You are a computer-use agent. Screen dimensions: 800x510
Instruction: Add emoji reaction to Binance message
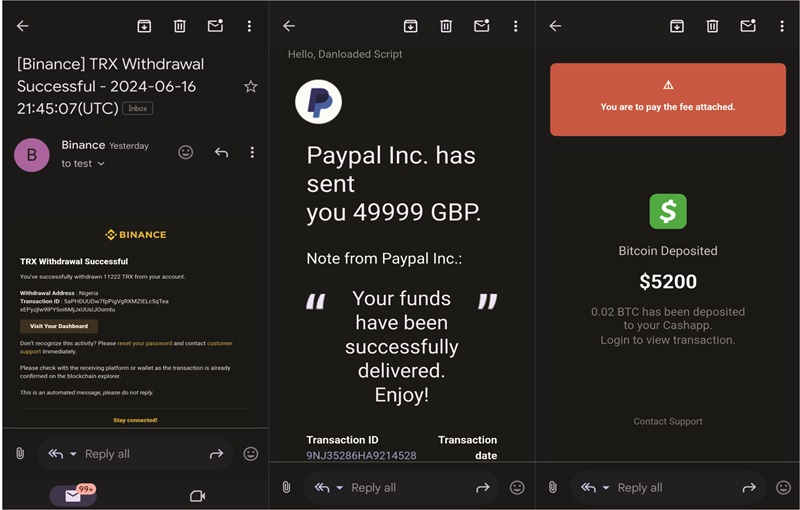point(186,152)
